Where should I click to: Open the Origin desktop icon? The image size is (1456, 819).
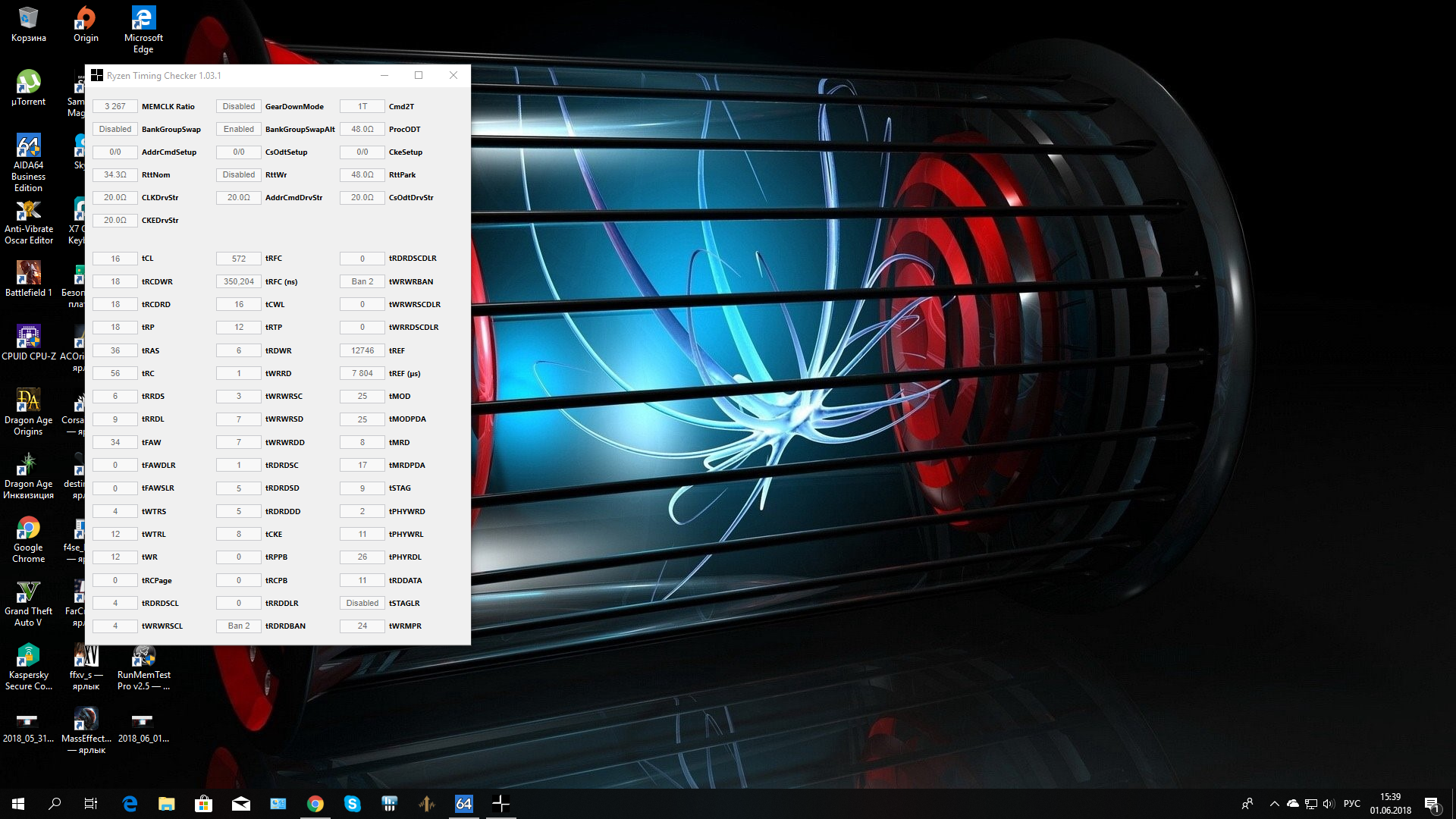click(86, 20)
